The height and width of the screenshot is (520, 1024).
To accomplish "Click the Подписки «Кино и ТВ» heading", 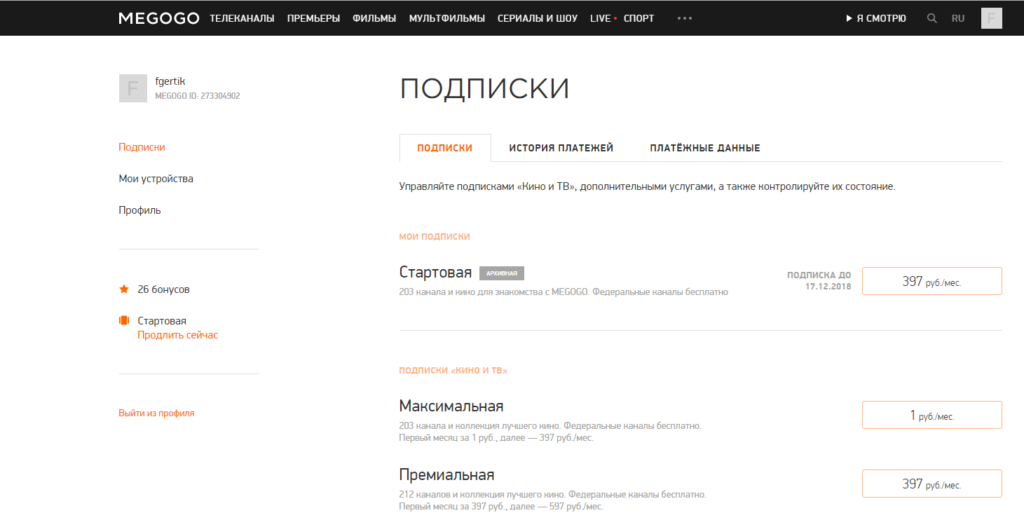I will (x=453, y=370).
